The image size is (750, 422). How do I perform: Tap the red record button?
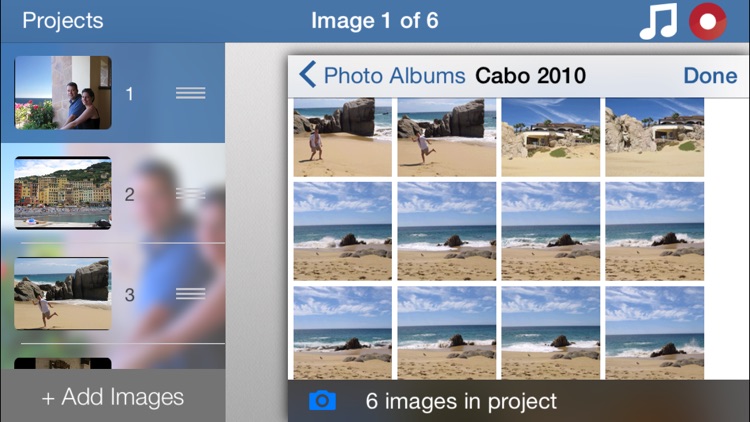[708, 22]
